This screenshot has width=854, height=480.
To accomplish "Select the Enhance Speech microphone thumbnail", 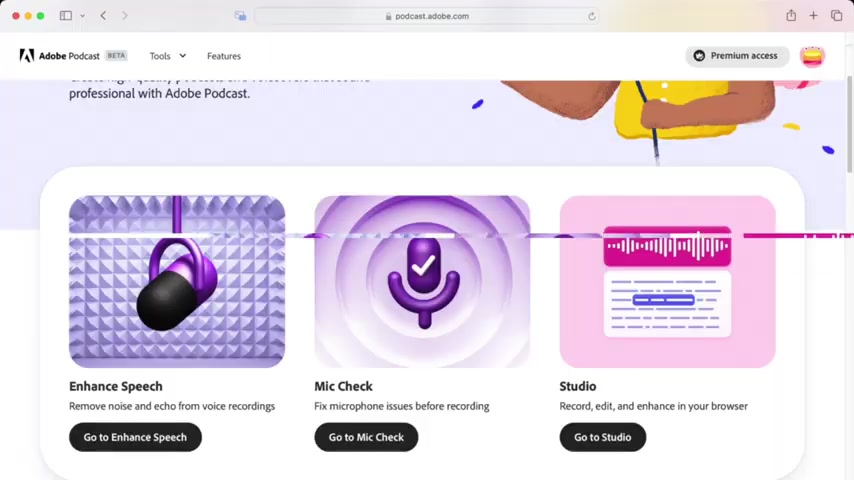I will 177,282.
